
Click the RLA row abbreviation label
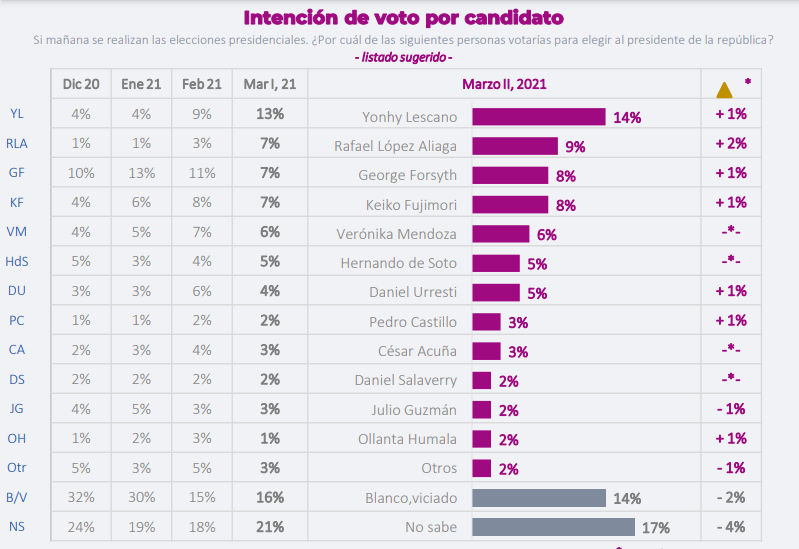click(17, 144)
